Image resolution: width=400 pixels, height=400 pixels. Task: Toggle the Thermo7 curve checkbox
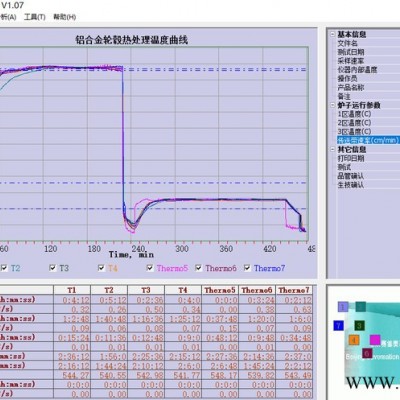pyautogui.click(x=247, y=268)
